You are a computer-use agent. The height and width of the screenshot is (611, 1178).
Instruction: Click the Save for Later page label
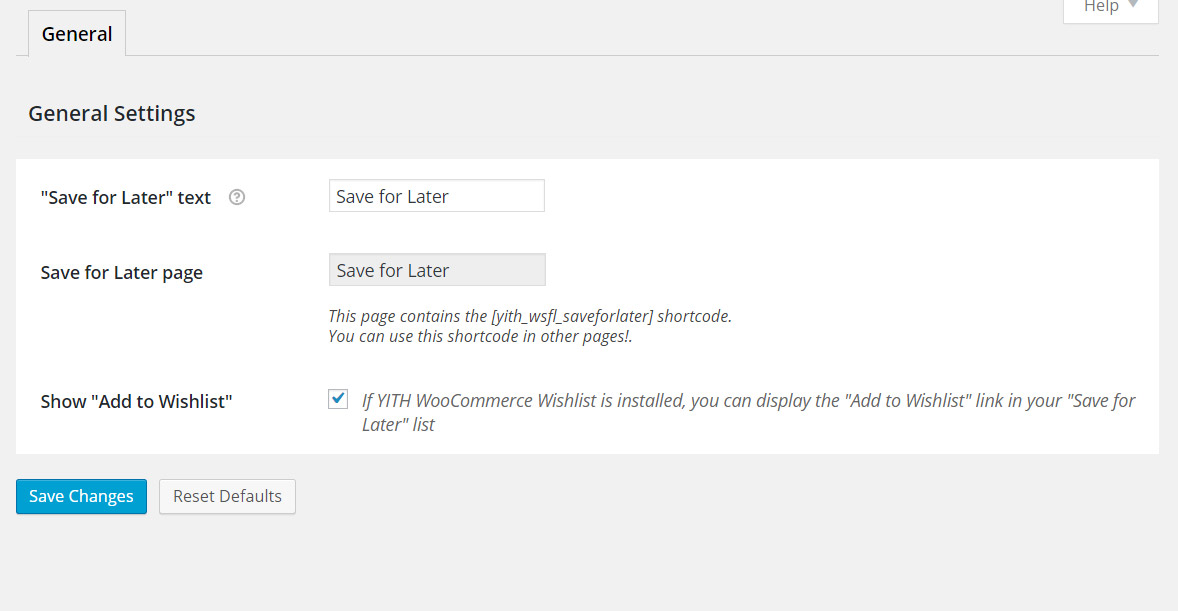[122, 272]
